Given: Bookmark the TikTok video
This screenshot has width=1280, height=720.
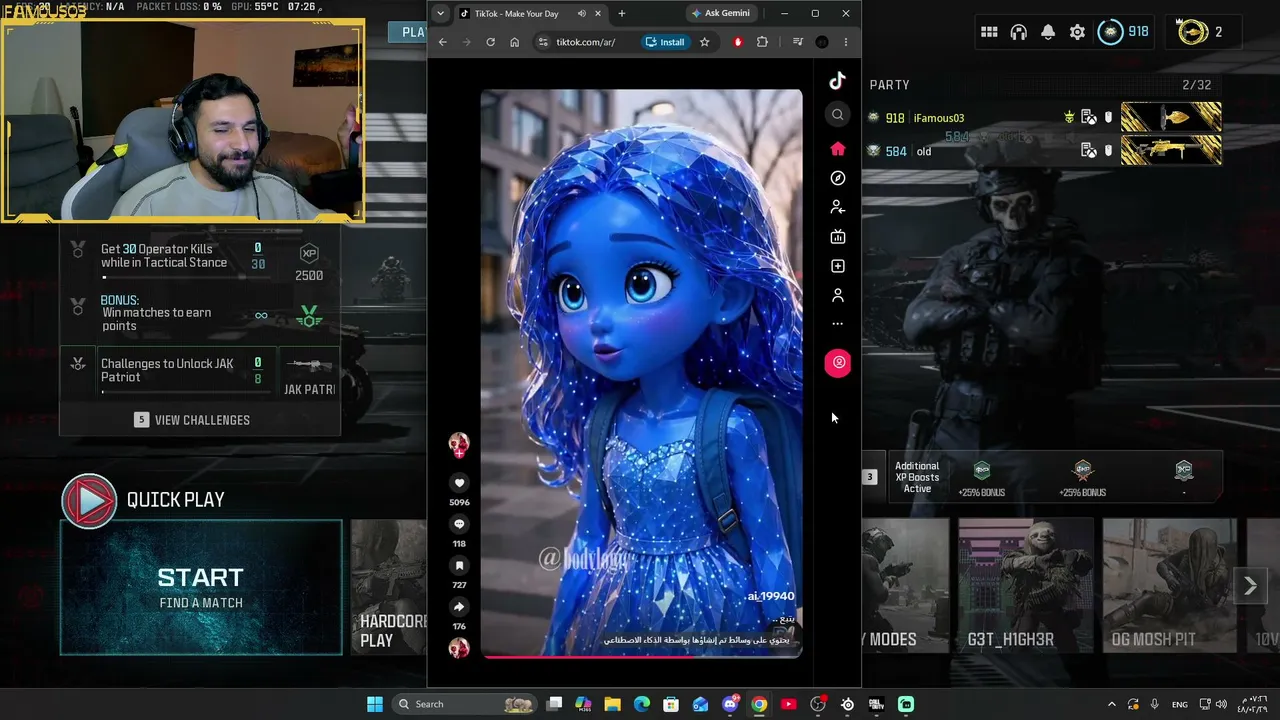Looking at the screenshot, I should click(x=459, y=566).
